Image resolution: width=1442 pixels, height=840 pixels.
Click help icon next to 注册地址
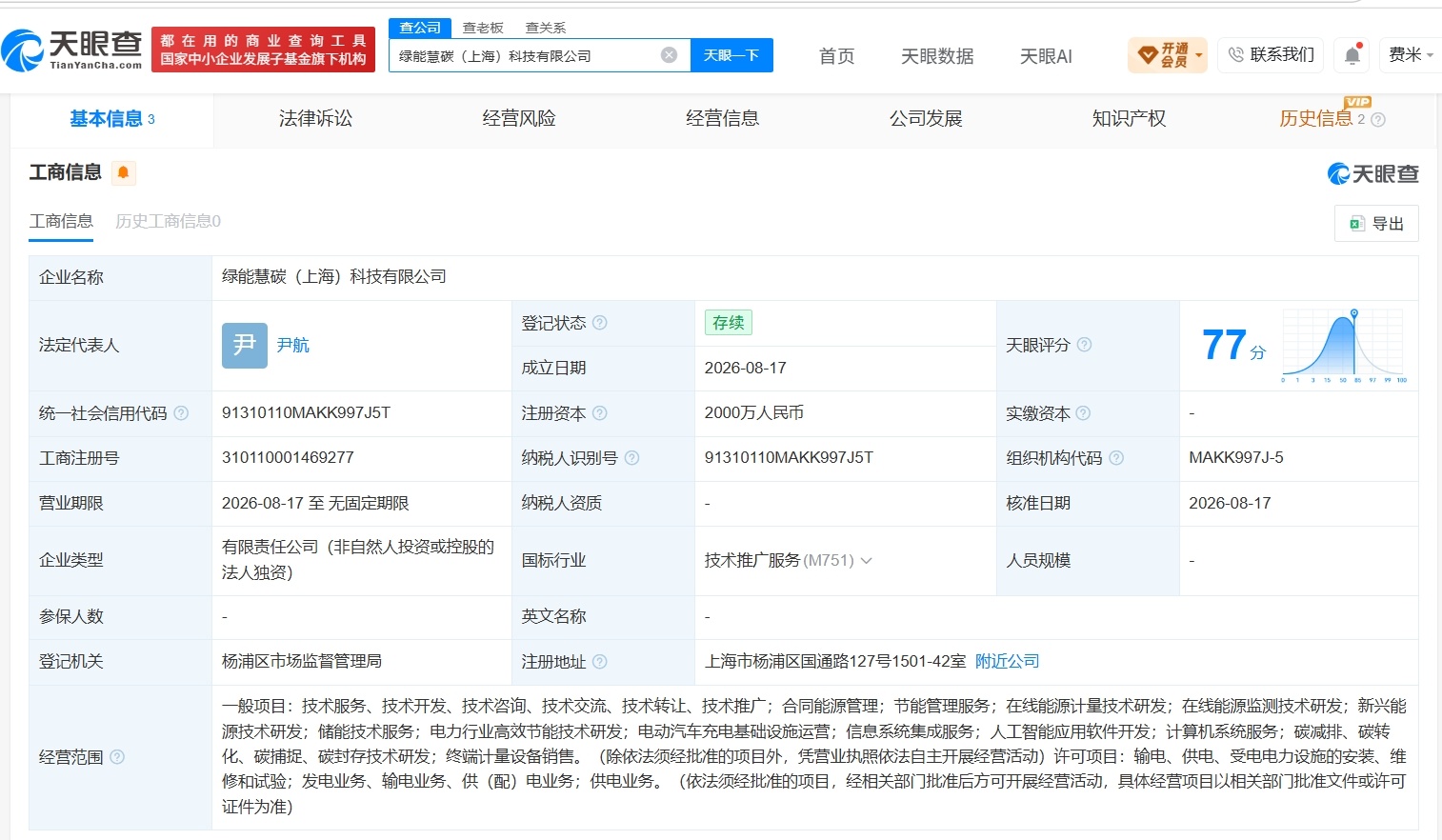[600, 661]
